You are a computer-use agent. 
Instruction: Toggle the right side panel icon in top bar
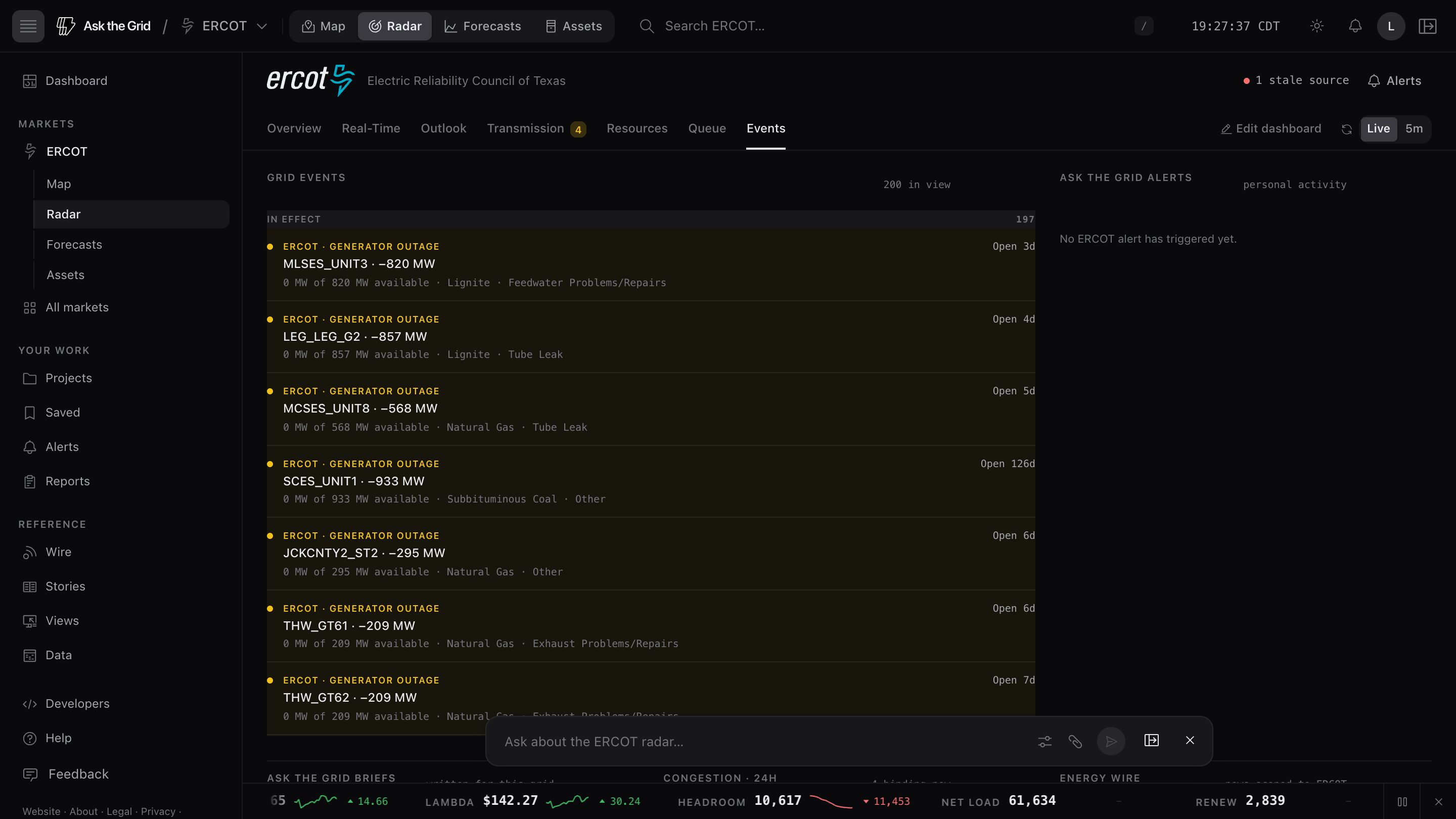point(1427,26)
